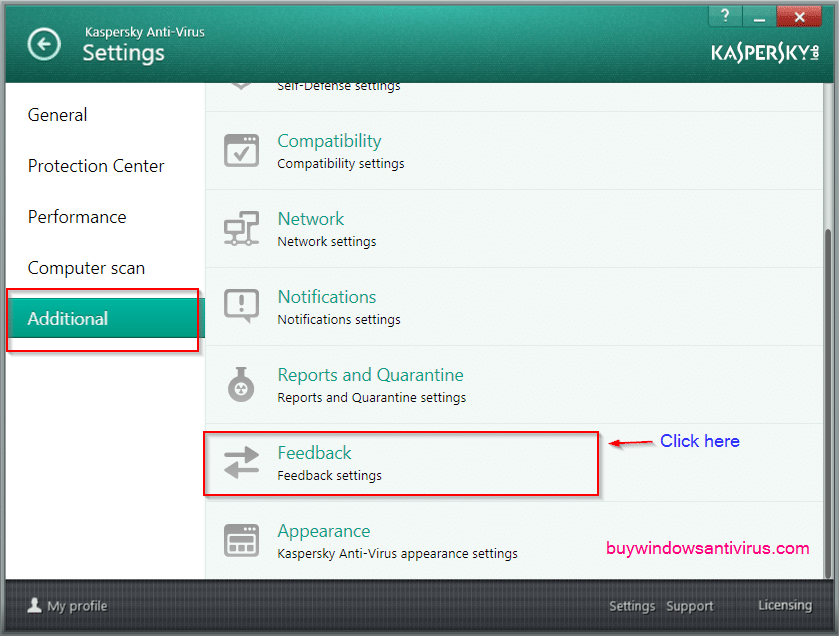
Task: Click the Reports and Quarantine flask icon
Action: click(x=241, y=384)
